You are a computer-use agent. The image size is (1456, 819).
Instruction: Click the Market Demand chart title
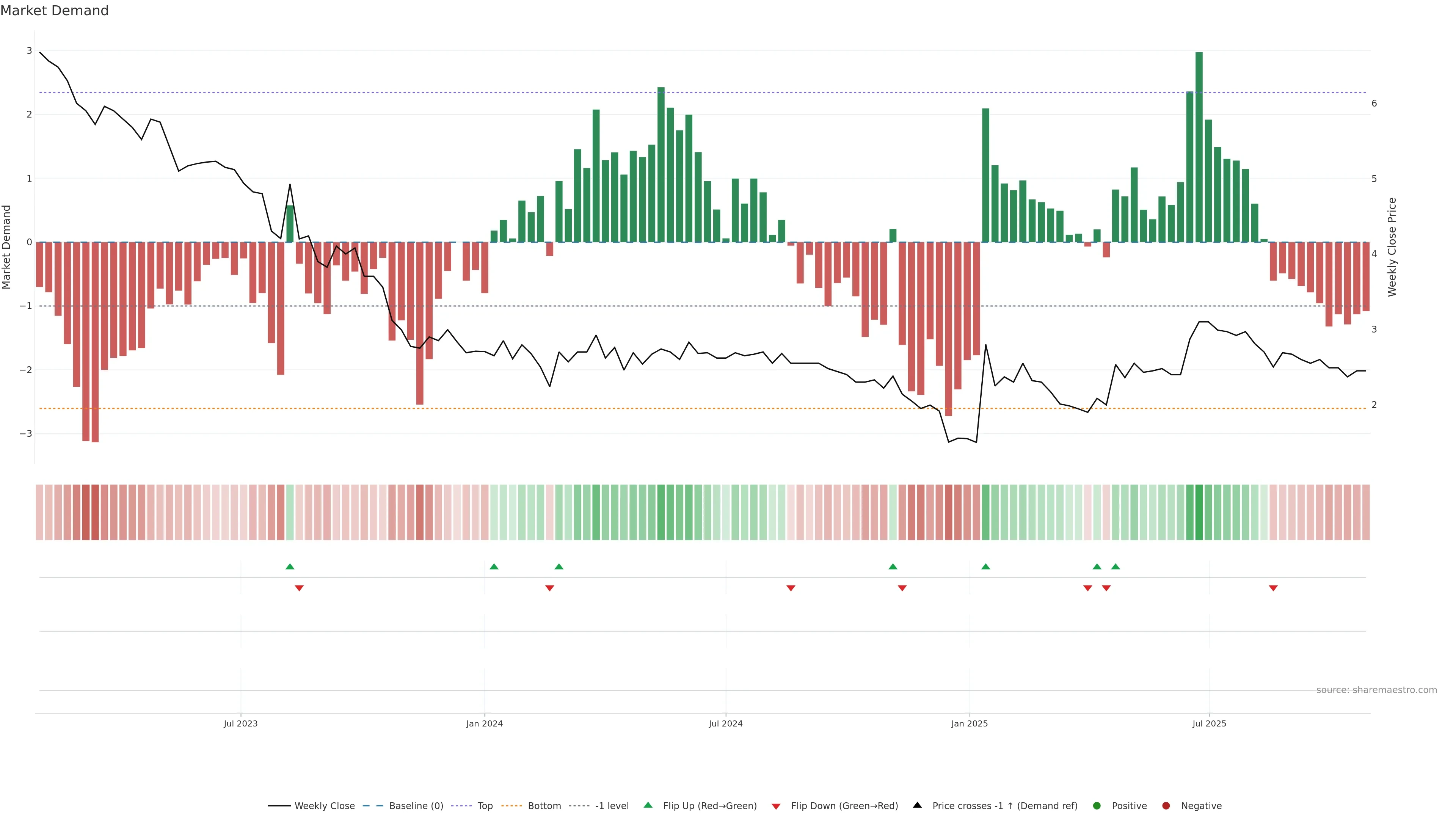click(54, 11)
